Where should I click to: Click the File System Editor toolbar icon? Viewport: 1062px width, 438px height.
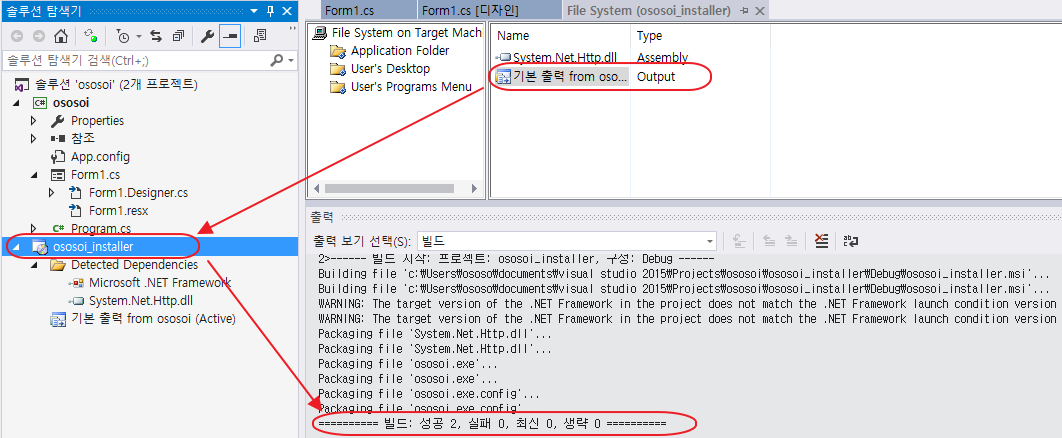coord(260,36)
